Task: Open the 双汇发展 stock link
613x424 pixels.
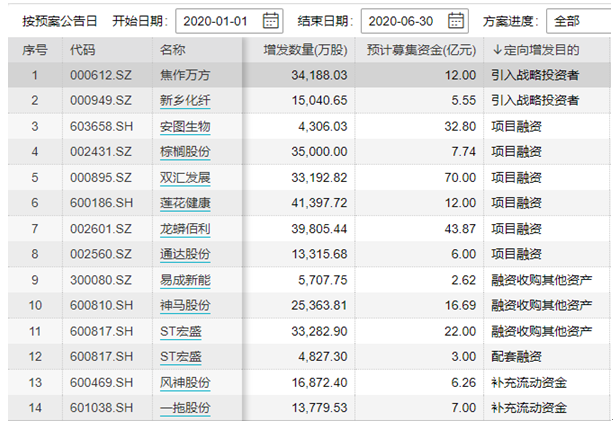Action: pyautogui.click(x=185, y=178)
